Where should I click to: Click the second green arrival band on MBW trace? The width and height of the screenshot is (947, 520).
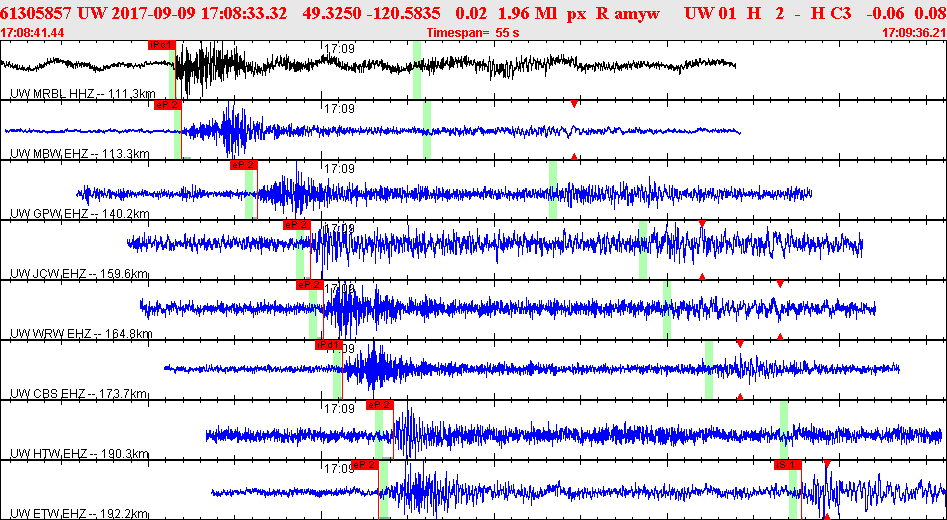pyautogui.click(x=427, y=130)
